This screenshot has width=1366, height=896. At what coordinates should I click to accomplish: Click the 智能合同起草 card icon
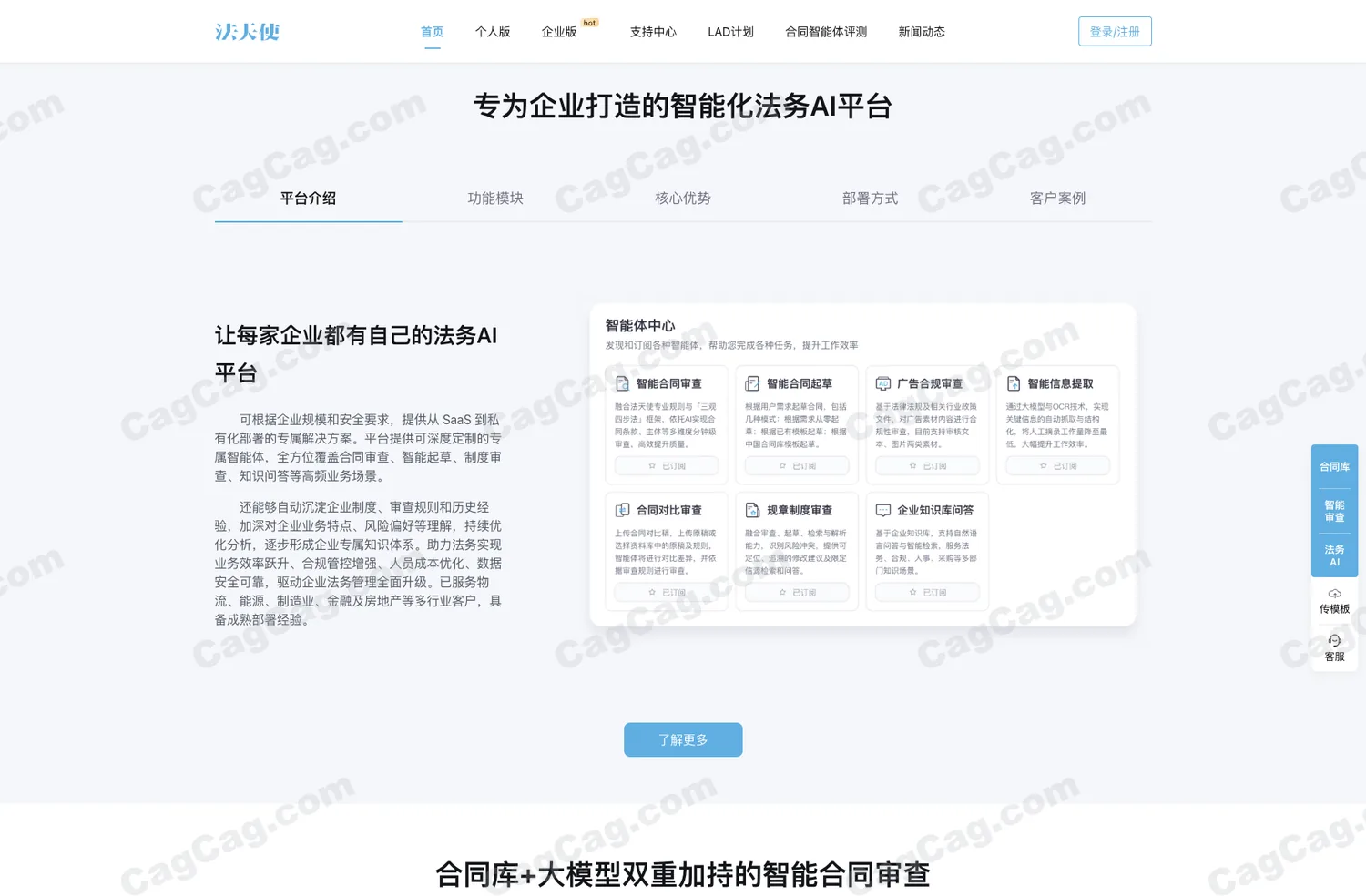coord(752,383)
